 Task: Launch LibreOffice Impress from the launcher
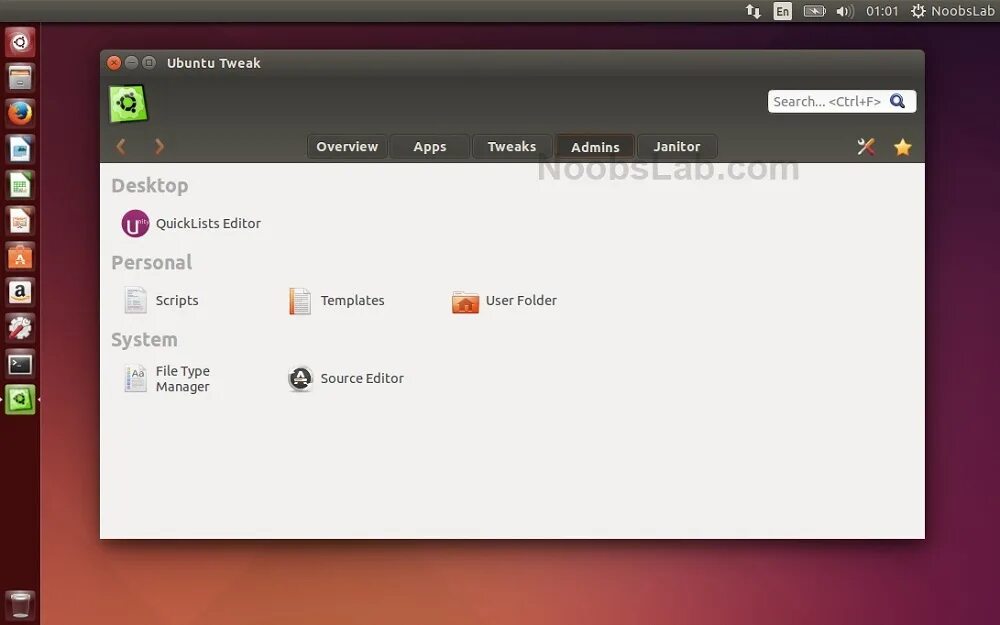click(20, 221)
